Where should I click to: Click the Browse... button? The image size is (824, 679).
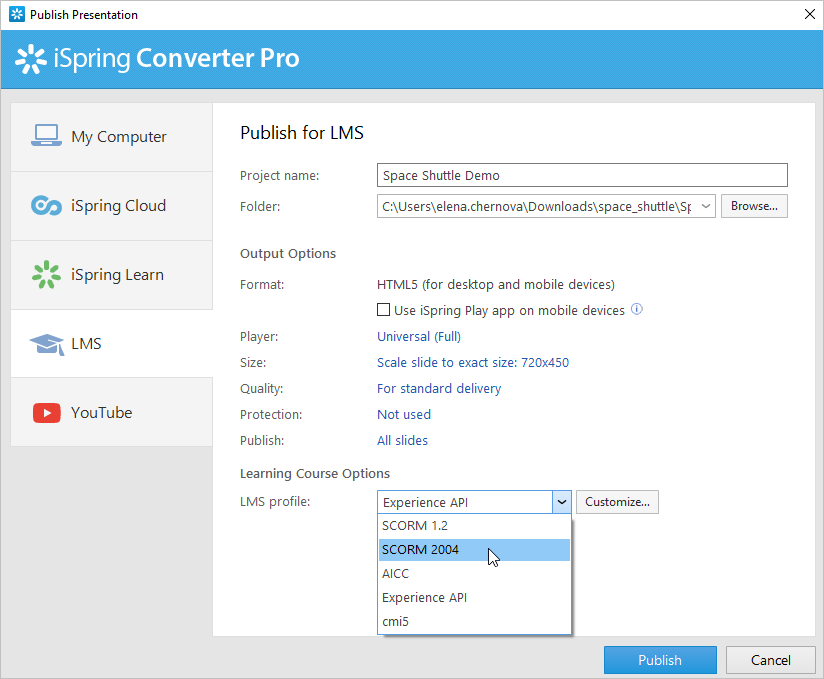(754, 206)
